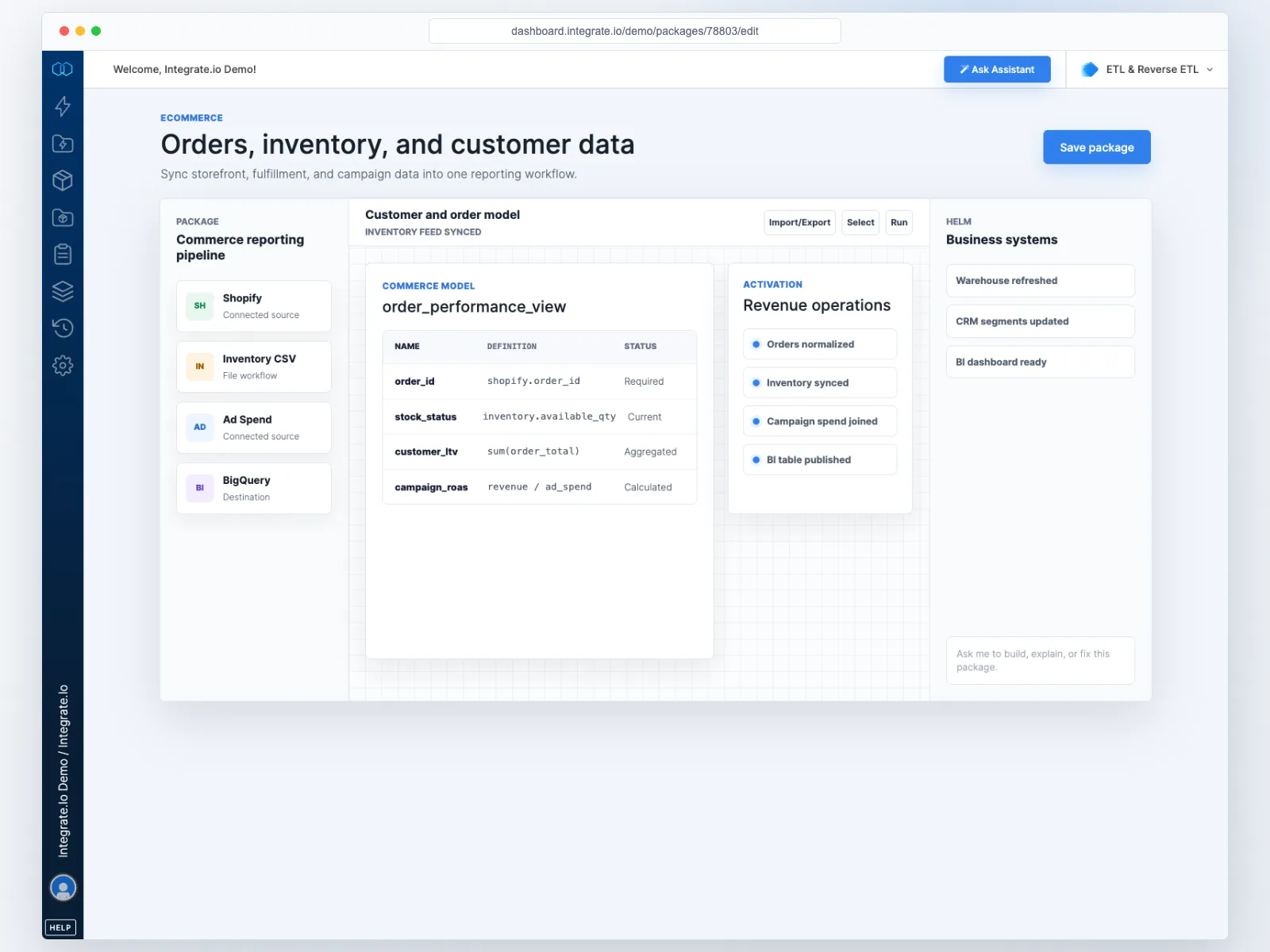Click the BI table published step
This screenshot has height=952, width=1270.
click(820, 459)
